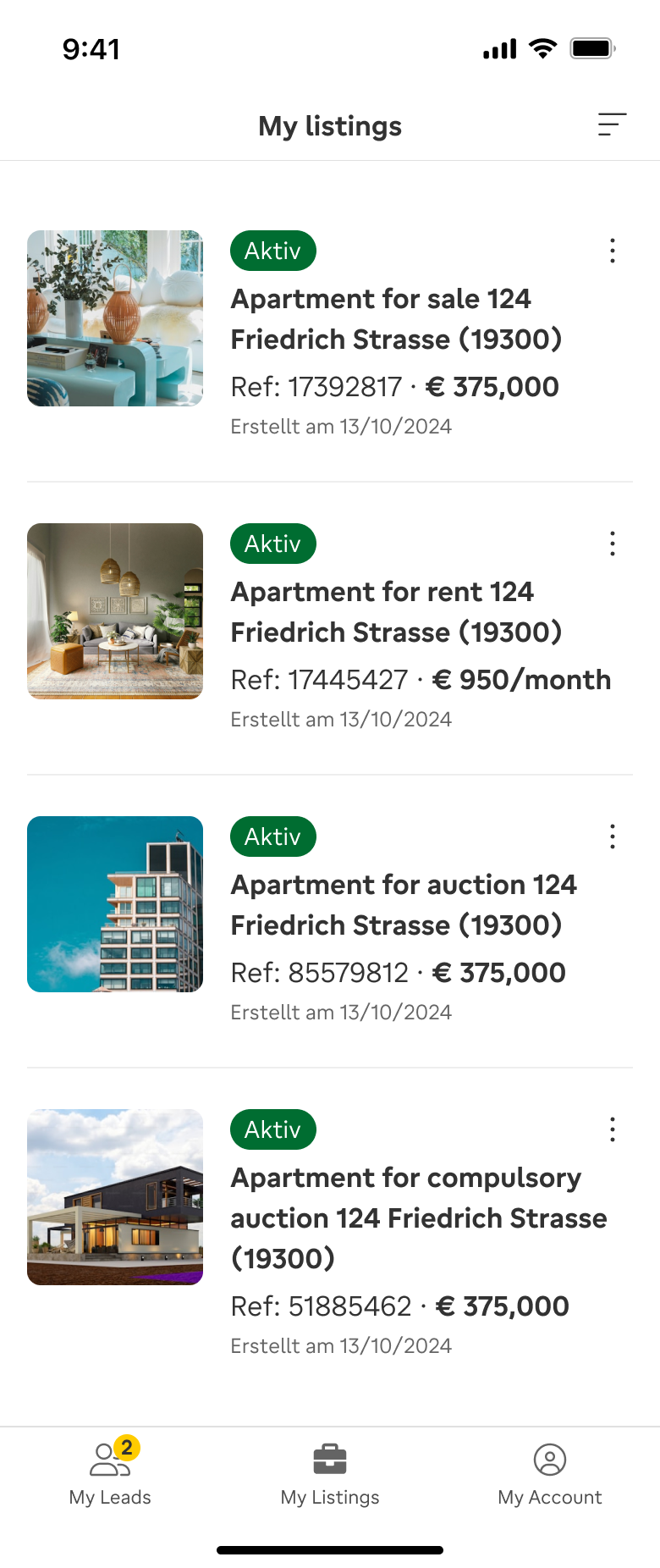Image resolution: width=660 pixels, height=1568 pixels.
Task: Switch to the My Leads tab
Action: tap(110, 1475)
